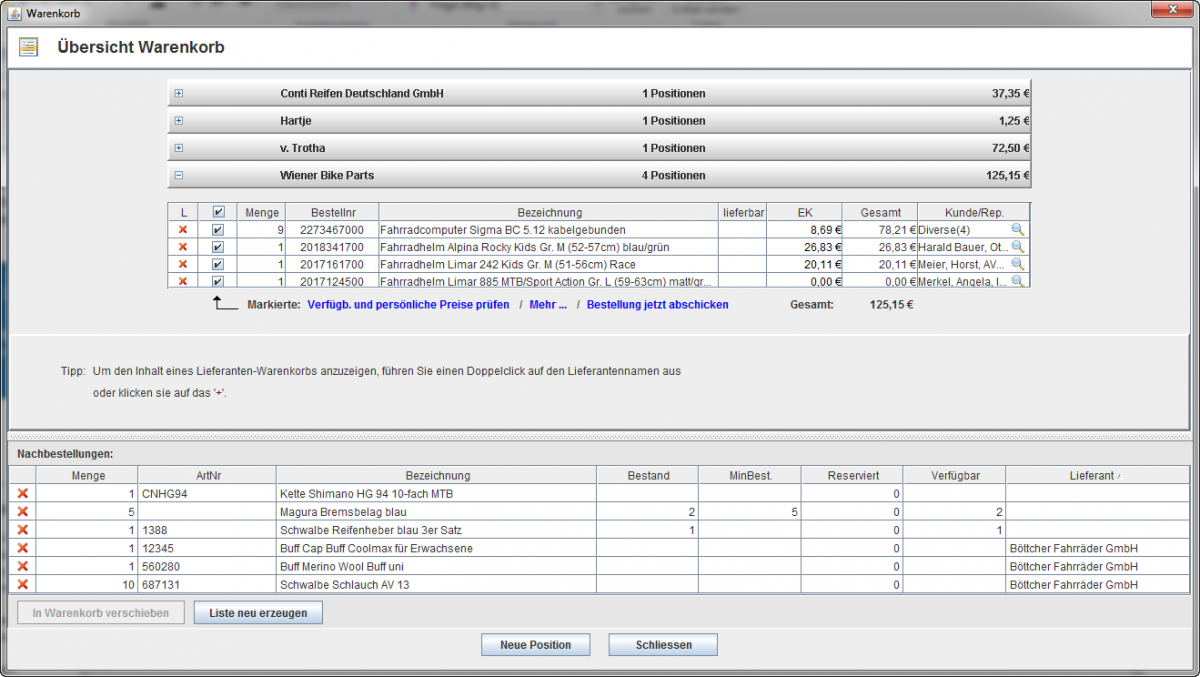Delete Kette Shimano HG 94 reorder entry

(x=23, y=494)
